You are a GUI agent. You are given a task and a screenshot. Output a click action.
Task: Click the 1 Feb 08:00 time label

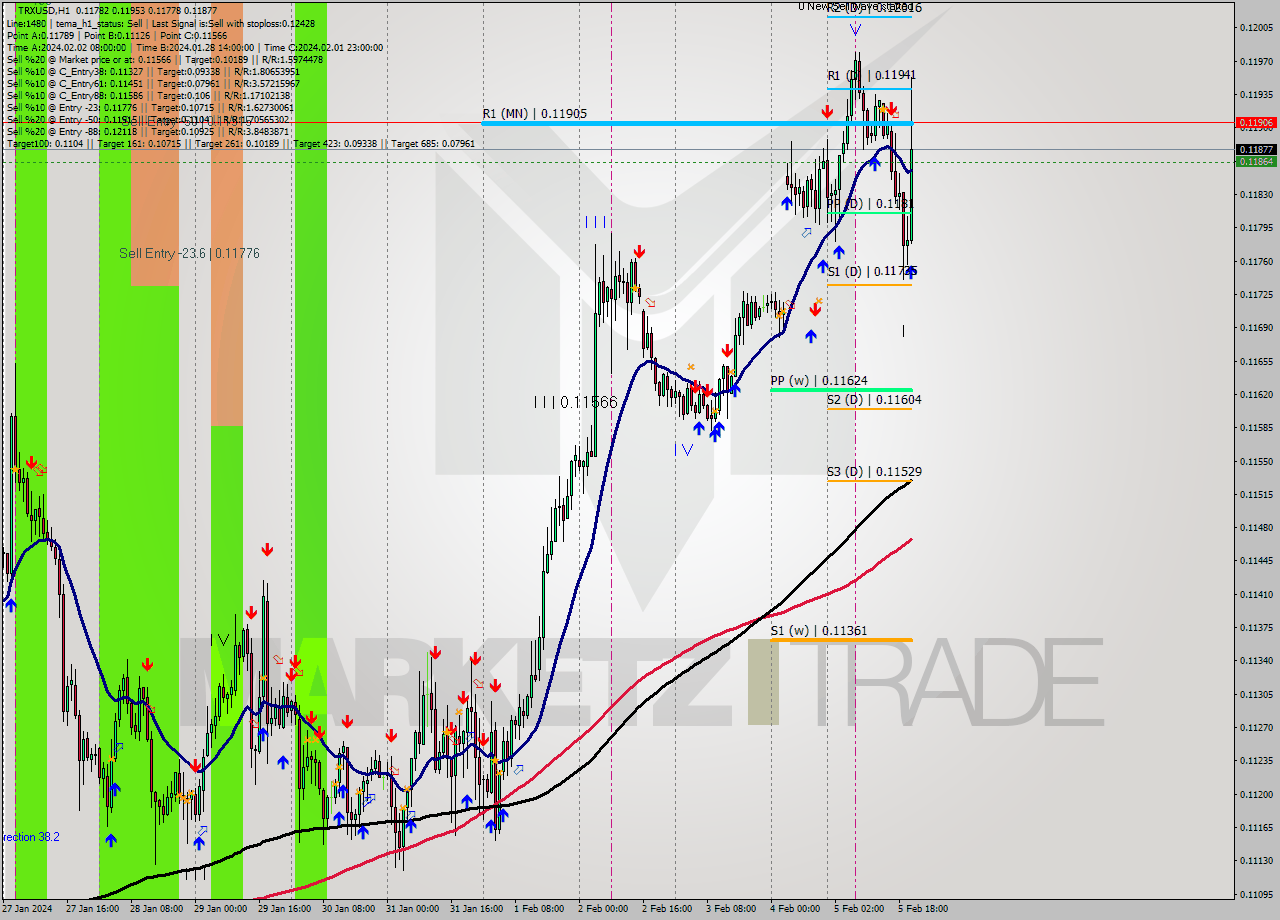coord(539,909)
